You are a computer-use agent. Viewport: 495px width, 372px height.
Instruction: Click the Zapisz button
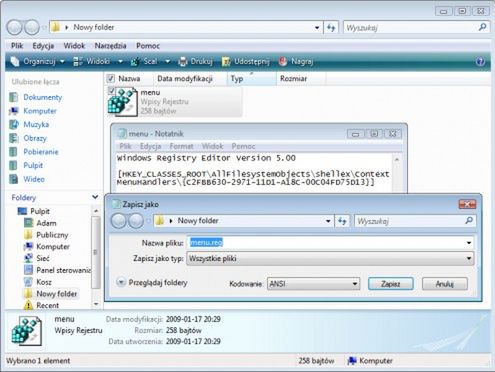(x=391, y=284)
